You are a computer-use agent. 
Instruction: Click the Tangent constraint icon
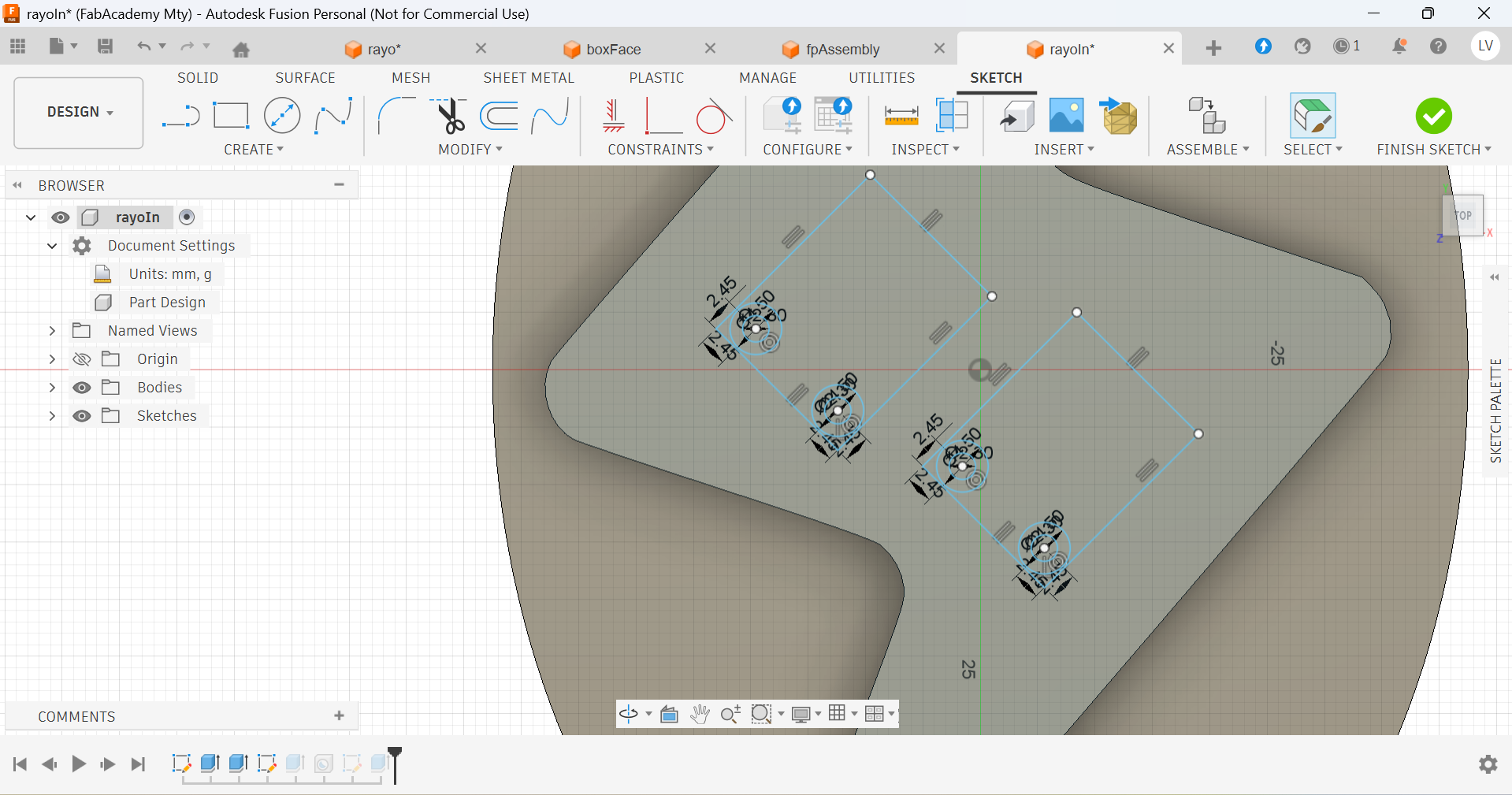715,116
